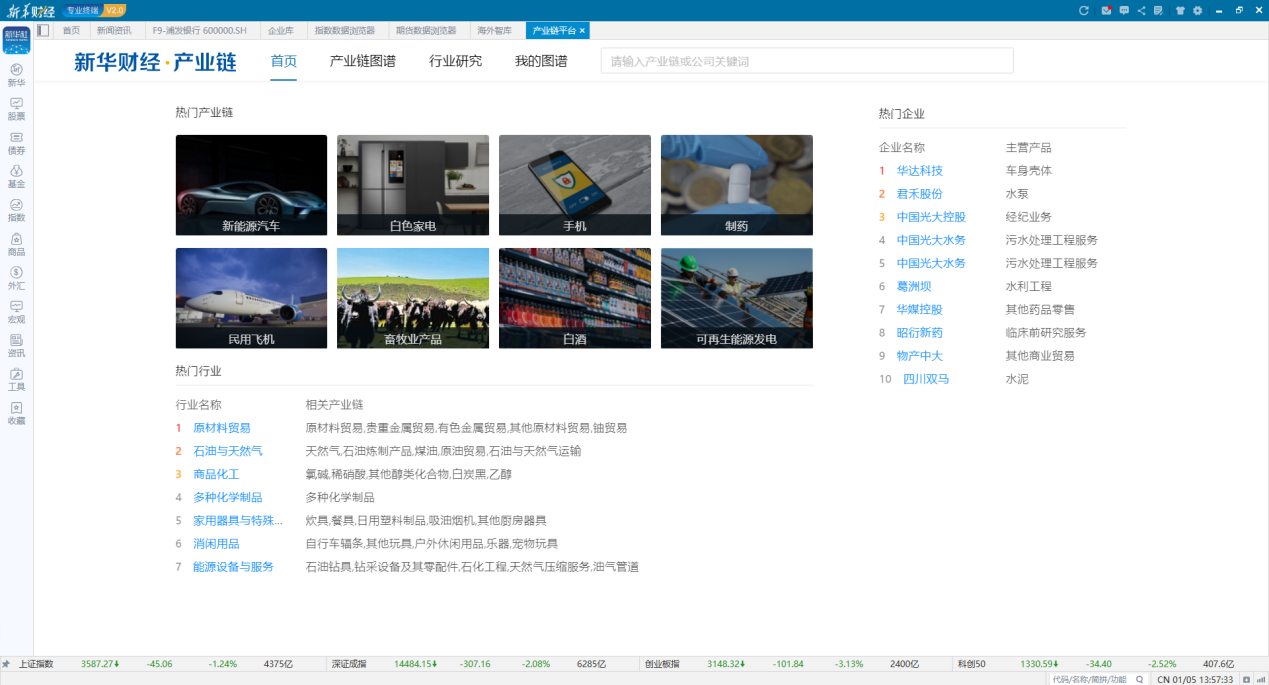Open the 工具 (Tools) sidebar icon

click(16, 378)
